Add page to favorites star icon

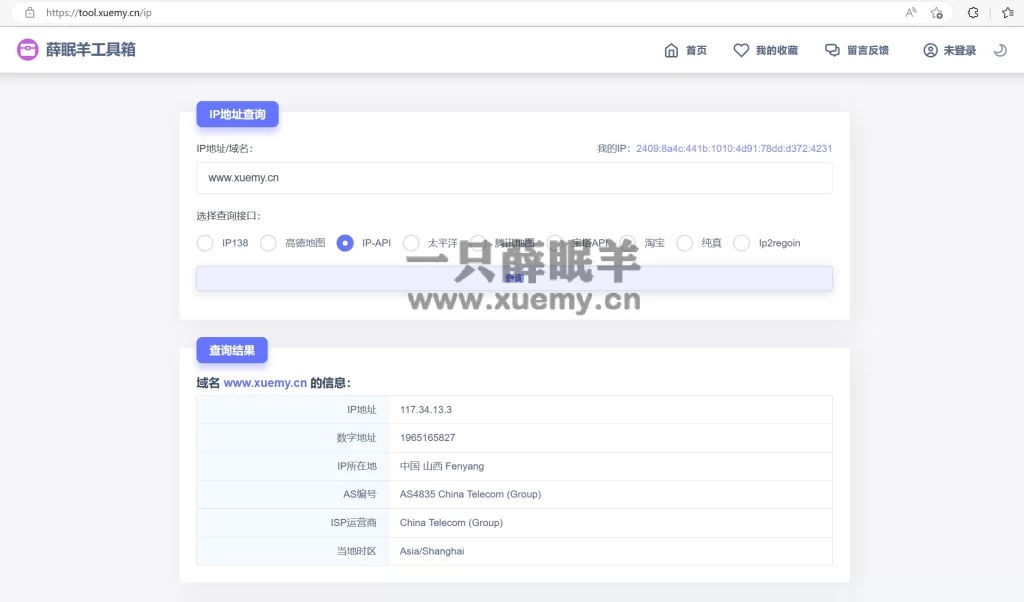point(937,12)
